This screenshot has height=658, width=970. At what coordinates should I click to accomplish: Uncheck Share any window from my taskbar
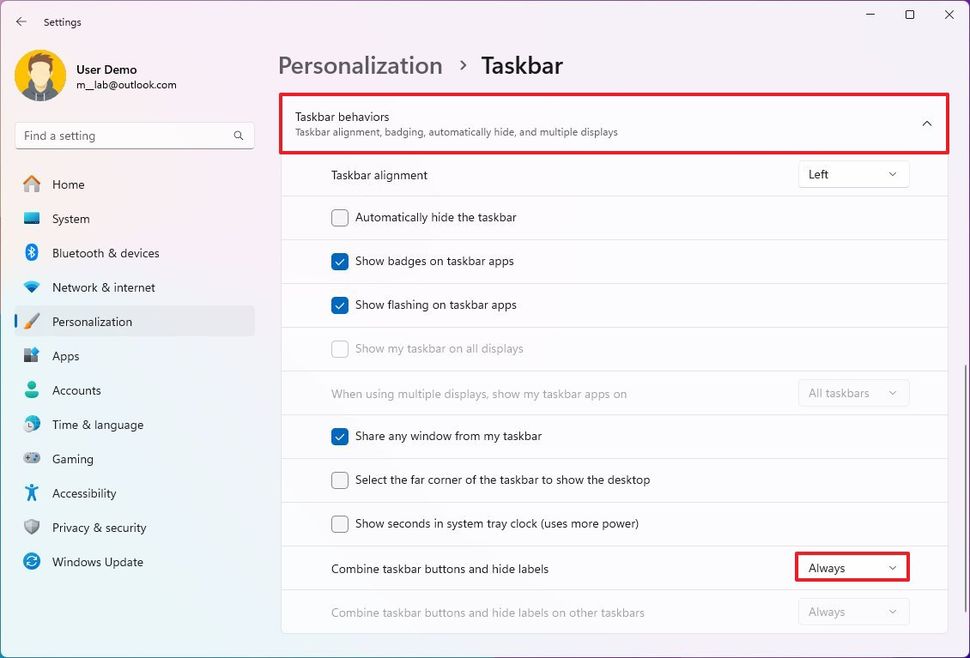click(340, 436)
